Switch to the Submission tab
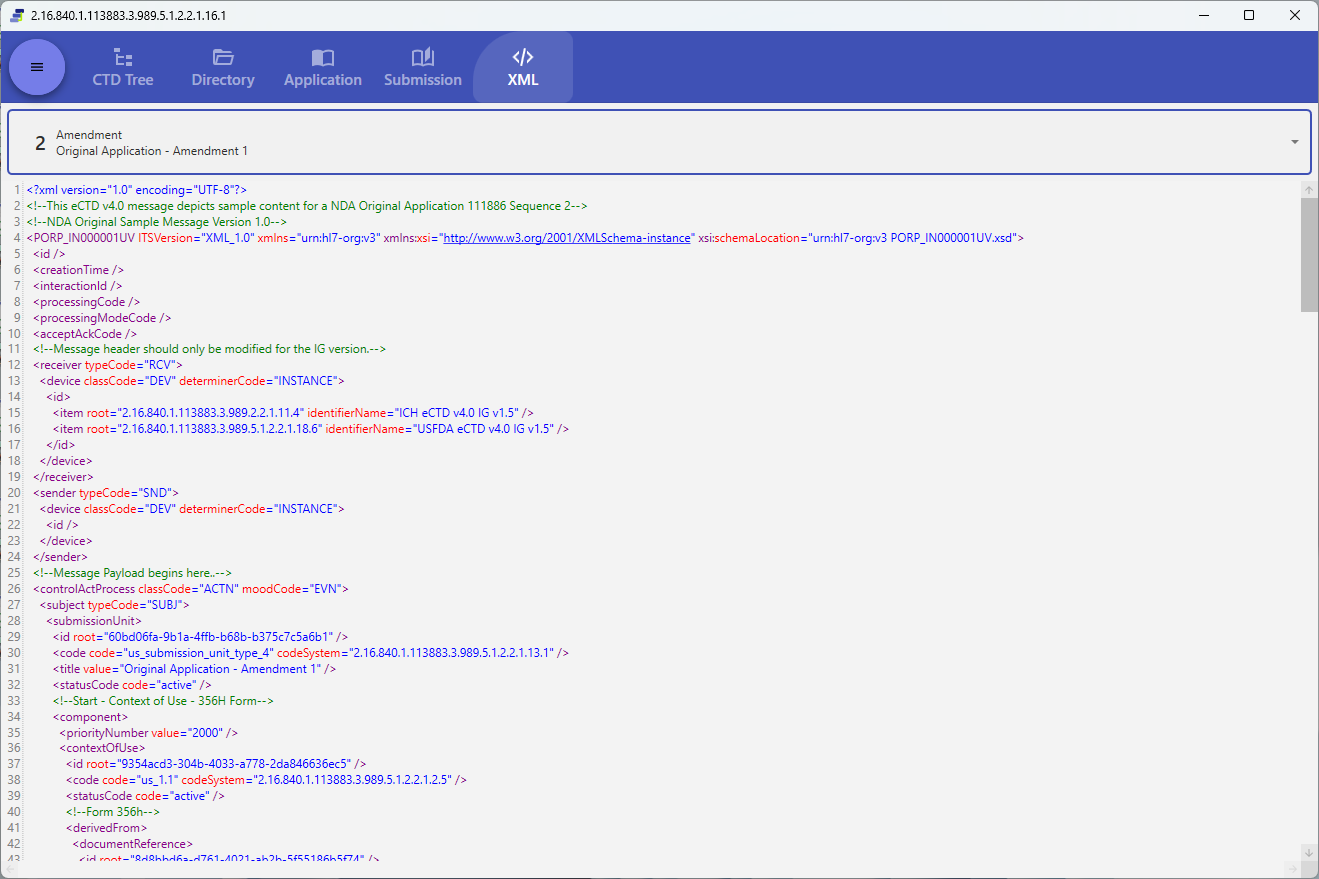The width and height of the screenshot is (1319, 879). point(423,67)
